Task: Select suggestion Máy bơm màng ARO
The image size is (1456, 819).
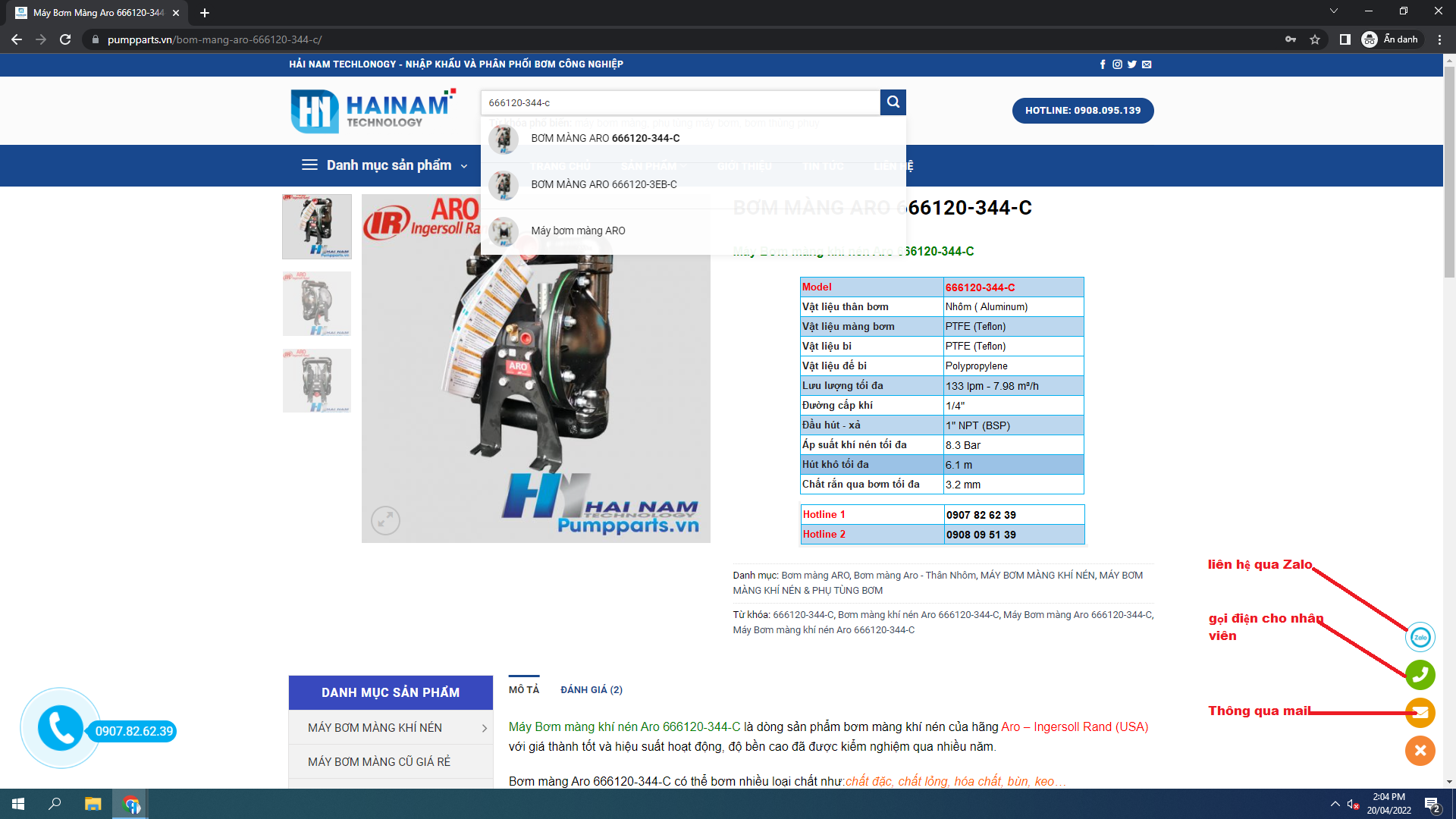Action: point(693,231)
